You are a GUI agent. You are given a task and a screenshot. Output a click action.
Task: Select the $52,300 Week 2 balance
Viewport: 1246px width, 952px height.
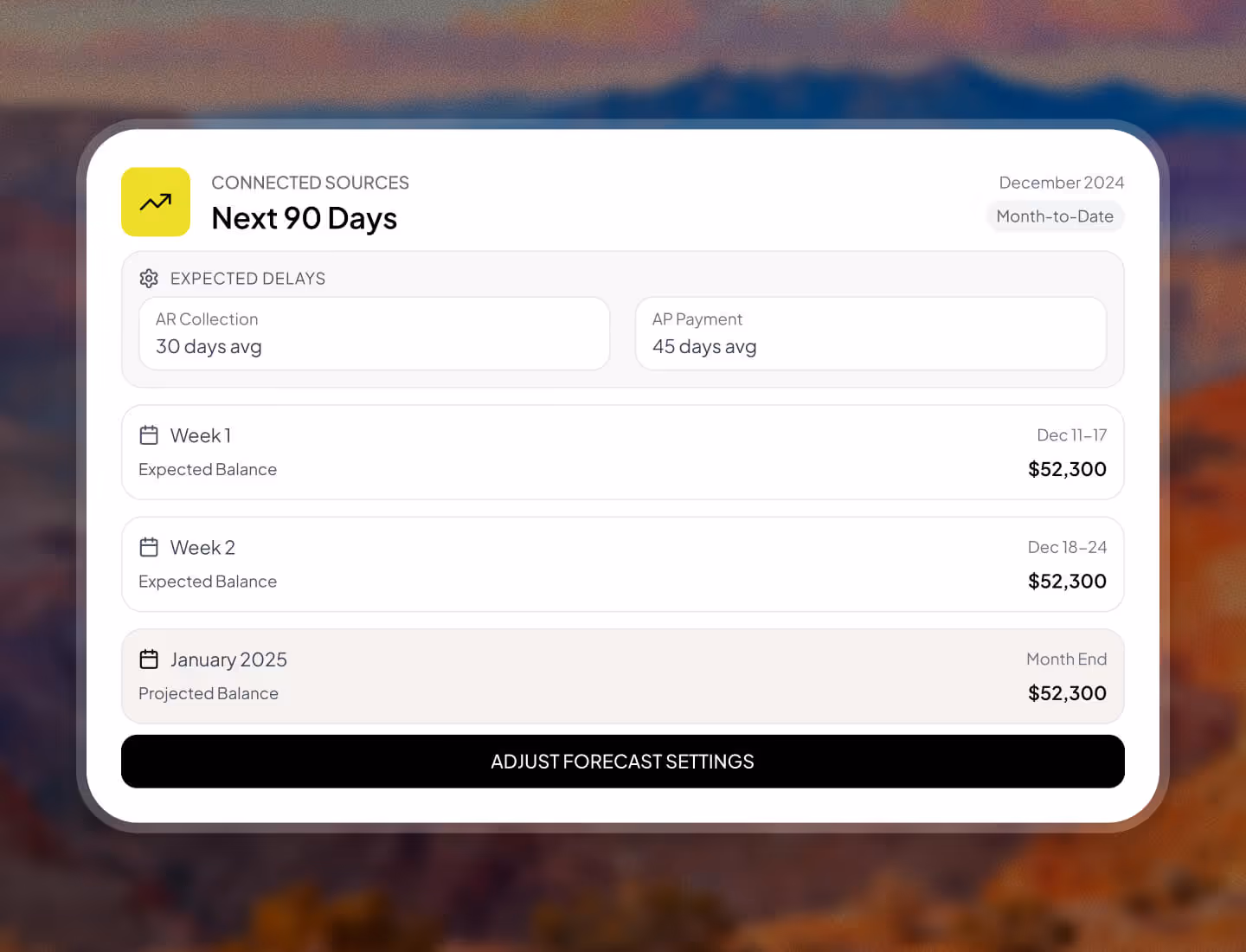pos(1067,581)
